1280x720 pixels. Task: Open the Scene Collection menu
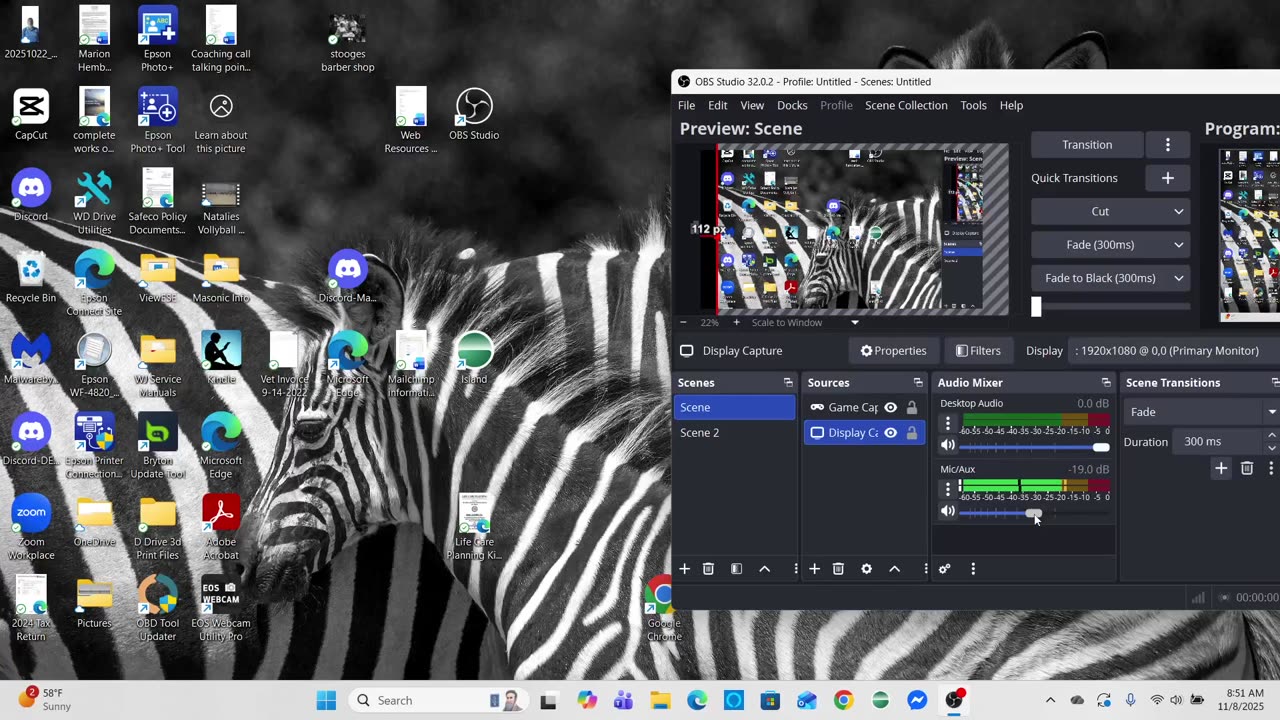coord(906,105)
